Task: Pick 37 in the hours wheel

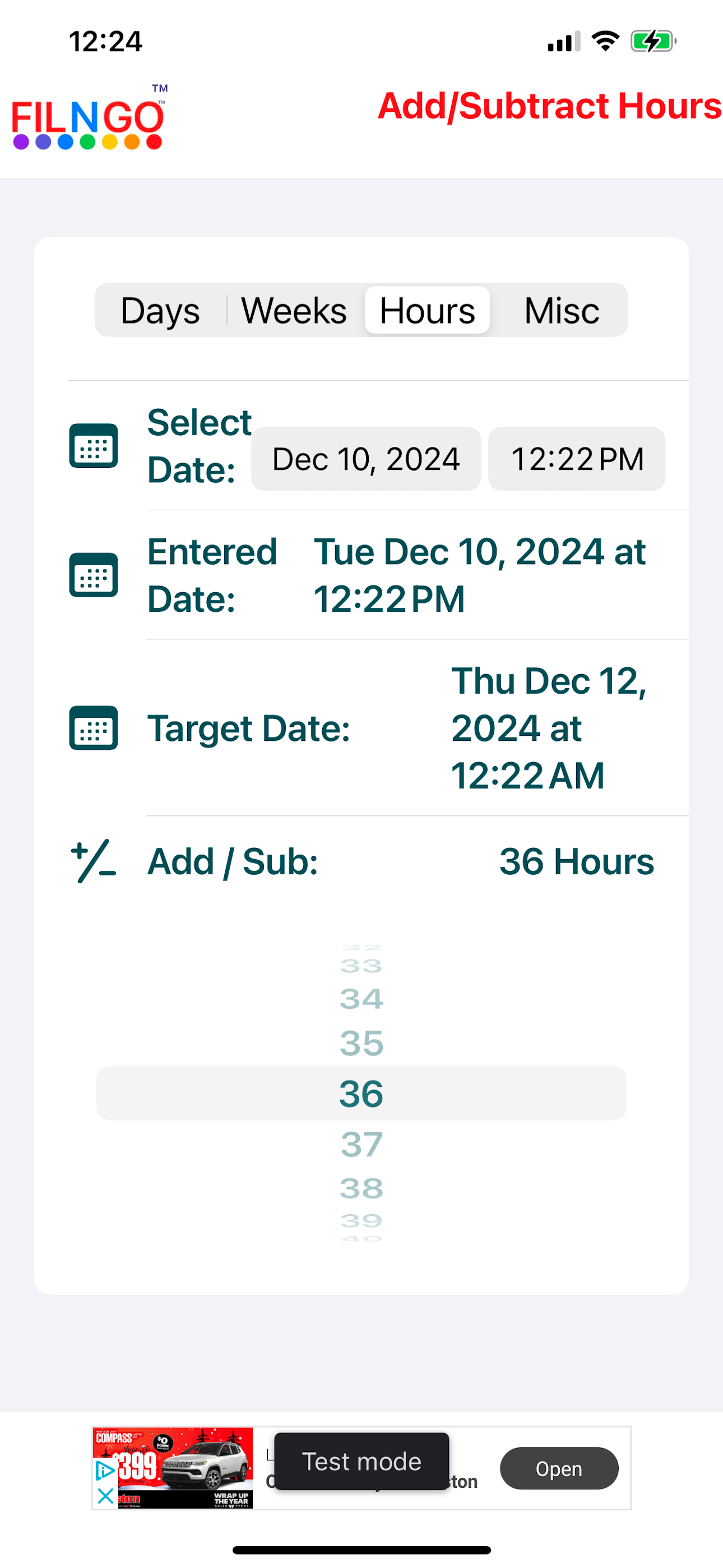Action: 361,1143
